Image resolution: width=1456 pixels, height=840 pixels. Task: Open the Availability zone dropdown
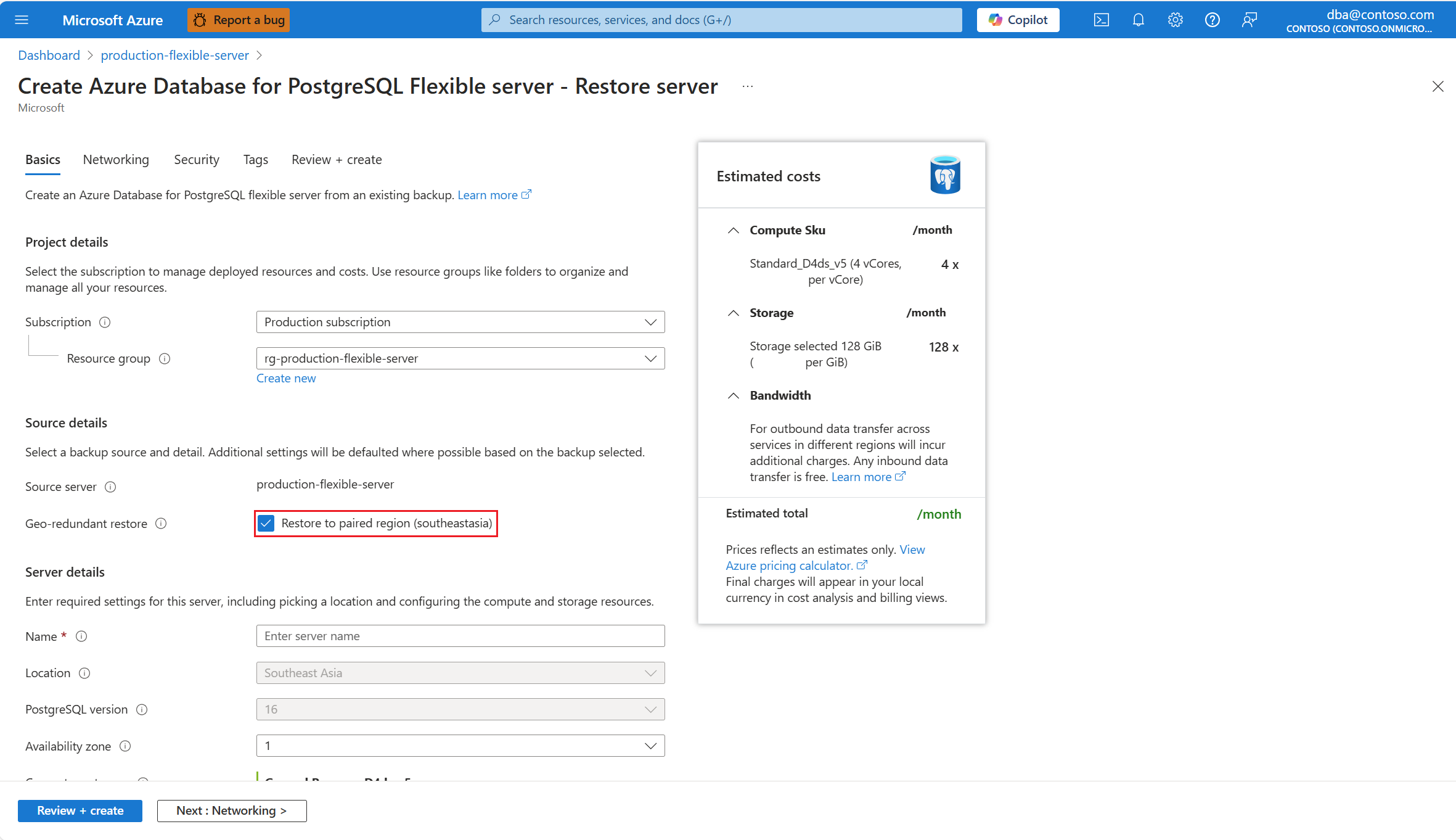pos(460,746)
